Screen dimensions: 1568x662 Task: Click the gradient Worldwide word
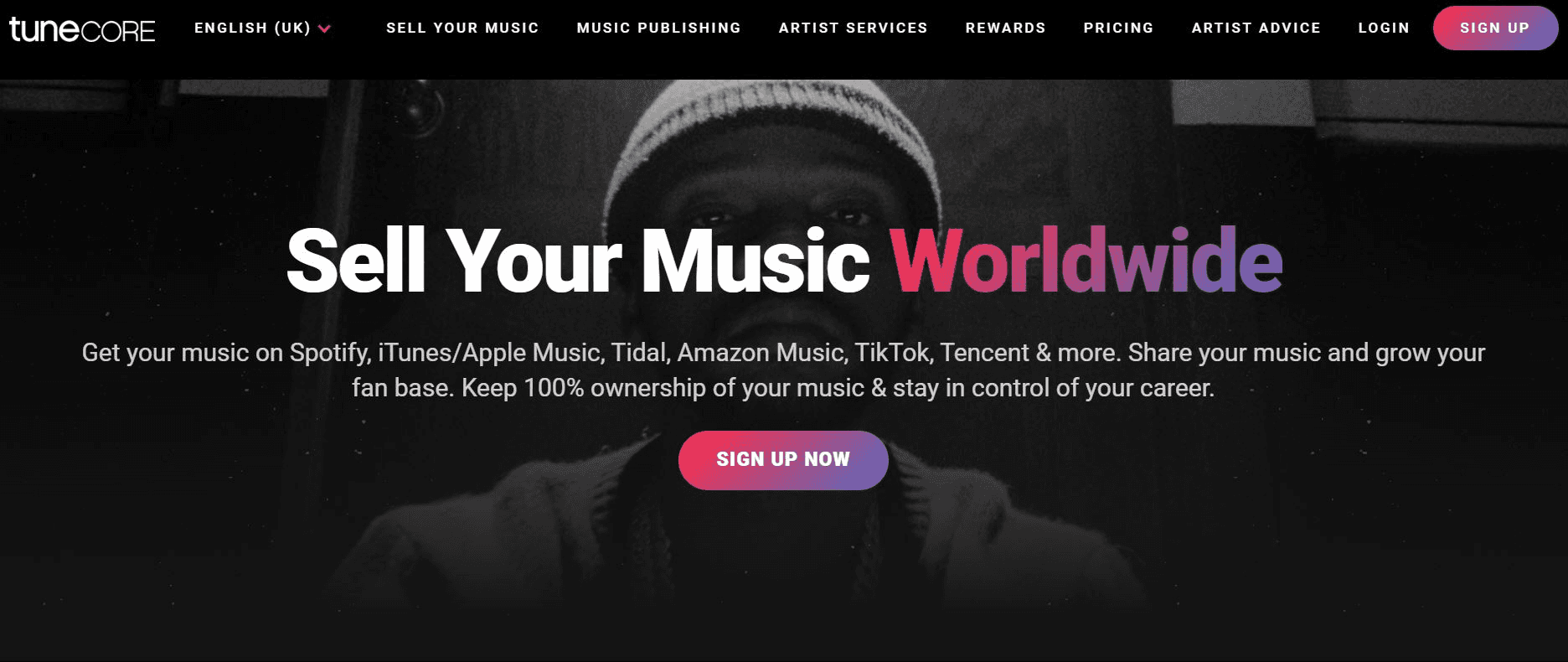[1086, 261]
